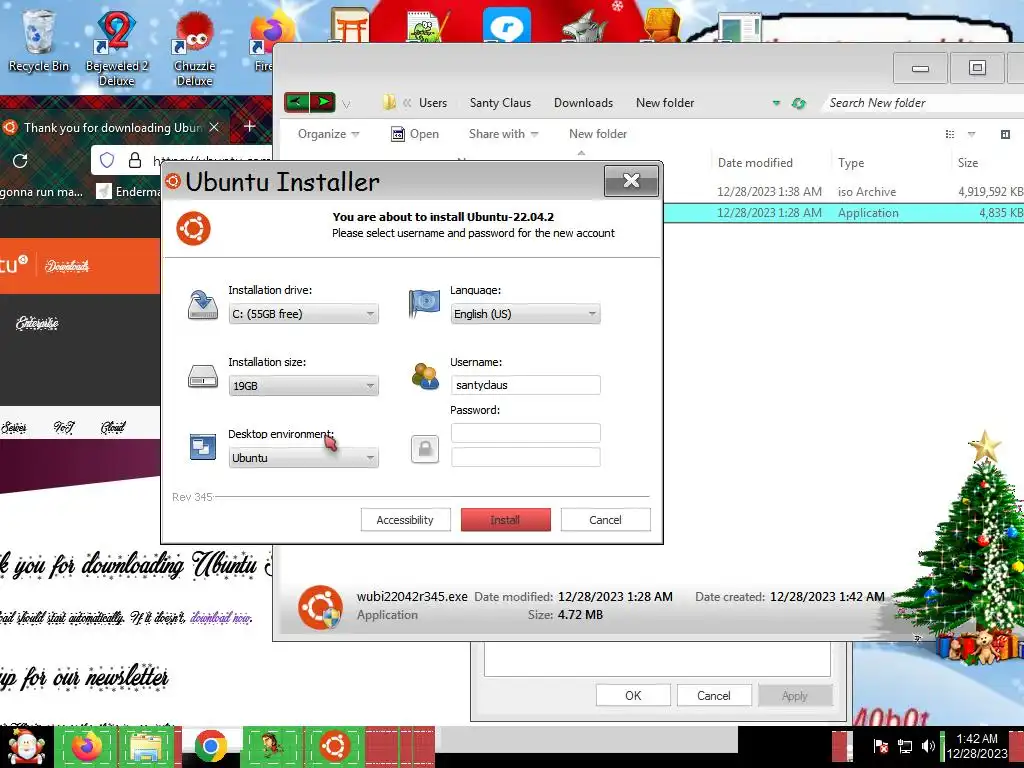Click the password padlock icon
The height and width of the screenshot is (768, 1024).
[x=424, y=449]
